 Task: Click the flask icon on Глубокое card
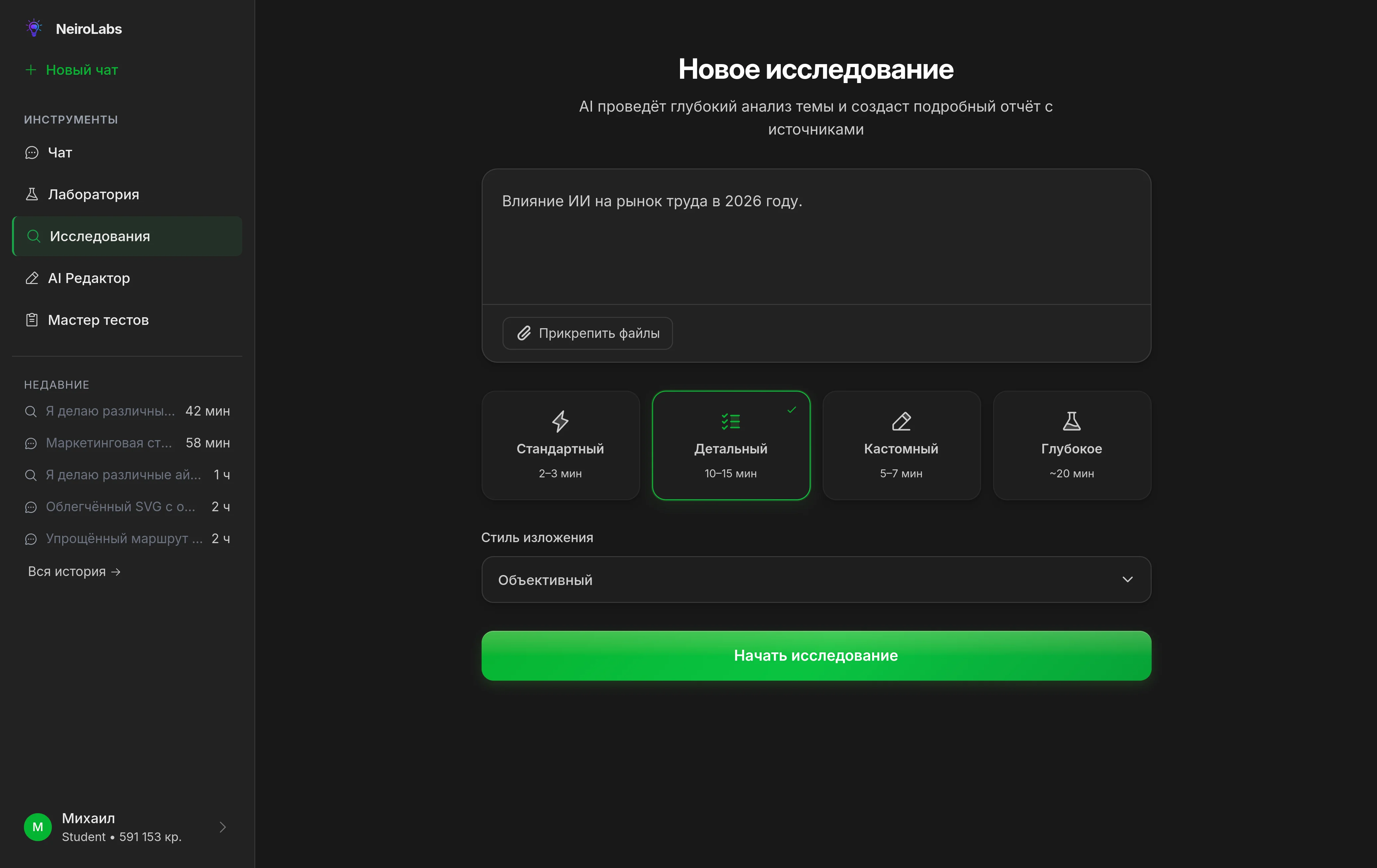click(1071, 421)
